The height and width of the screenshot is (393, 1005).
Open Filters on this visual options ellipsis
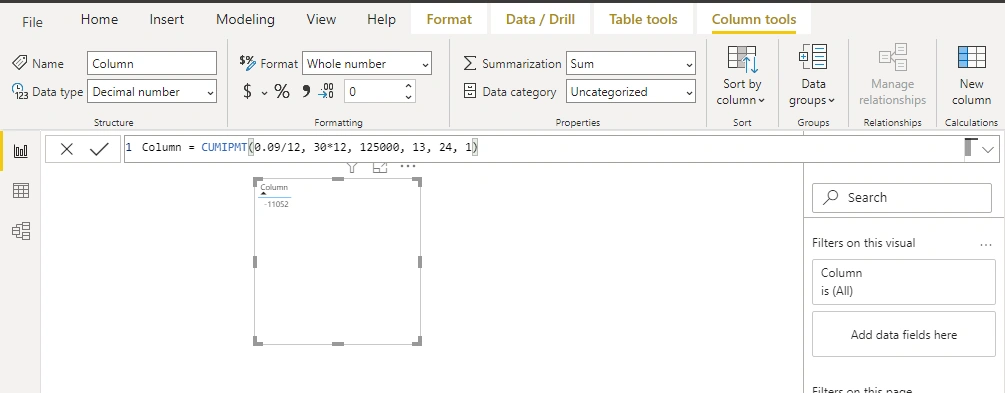(986, 244)
